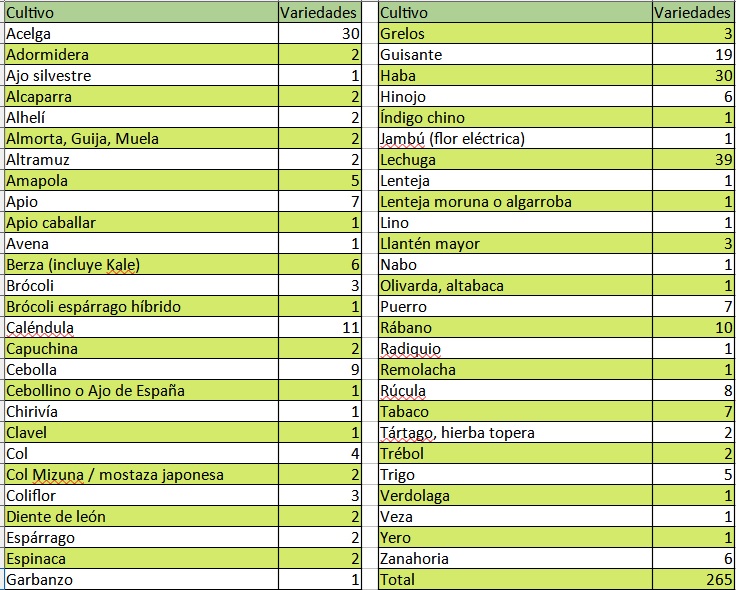Image resolution: width=736 pixels, height=590 pixels.
Task: Select the Caléndula varieties value 11
Action: pyautogui.click(x=320, y=328)
